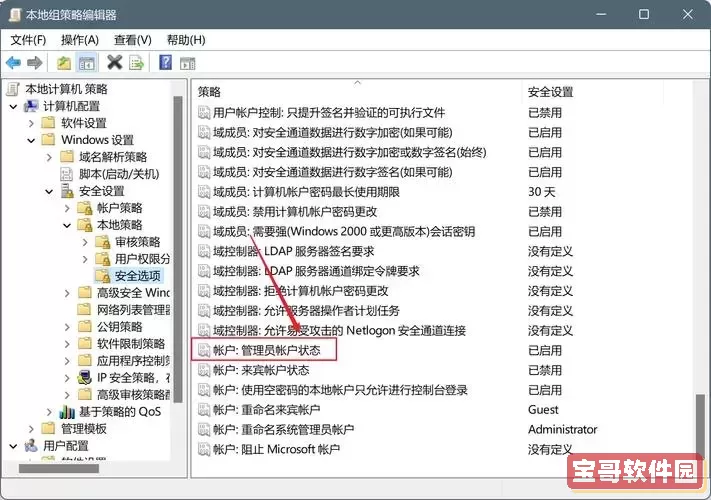711x500 pixels.
Task: Click the Export list toolbar icon
Action: click(x=136, y=63)
